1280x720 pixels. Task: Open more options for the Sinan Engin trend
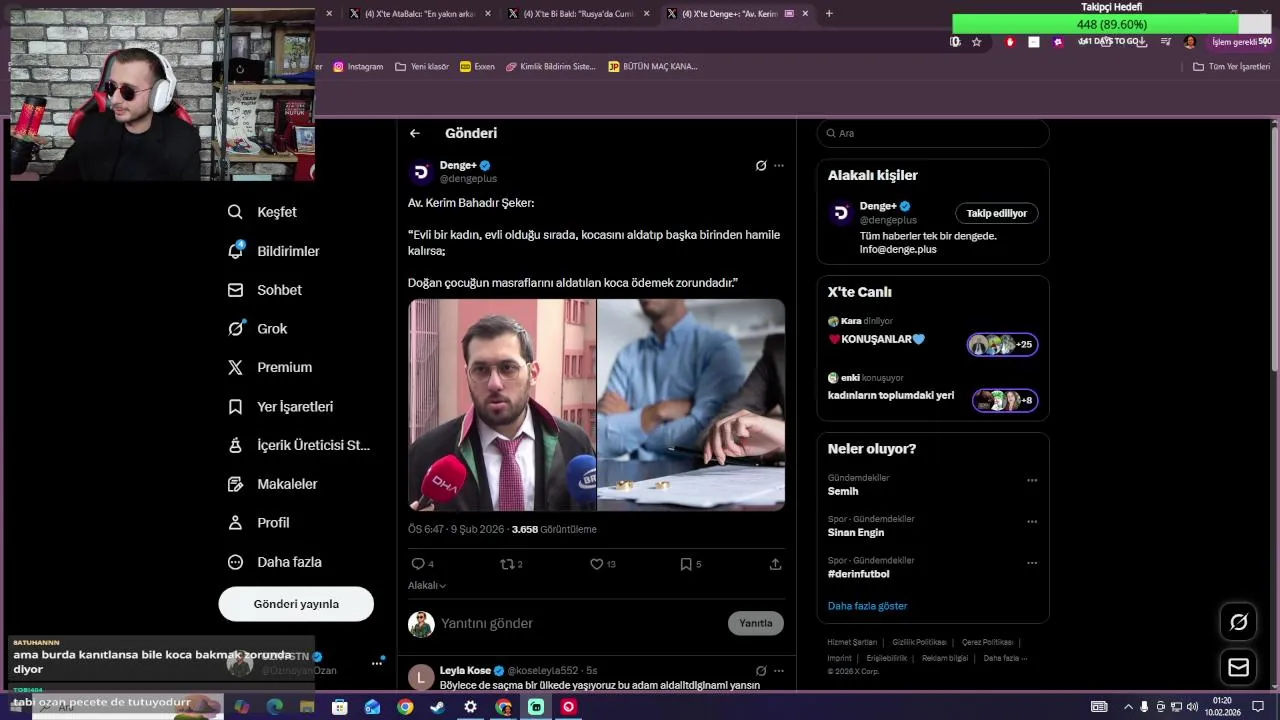coord(1032,522)
